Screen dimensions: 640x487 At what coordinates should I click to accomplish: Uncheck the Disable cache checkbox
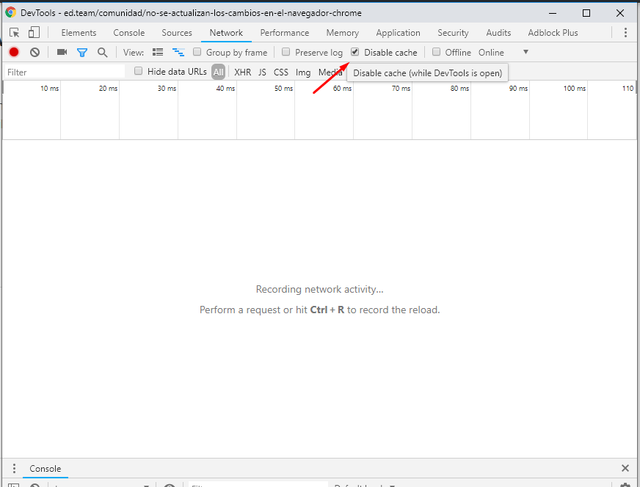pyautogui.click(x=355, y=52)
